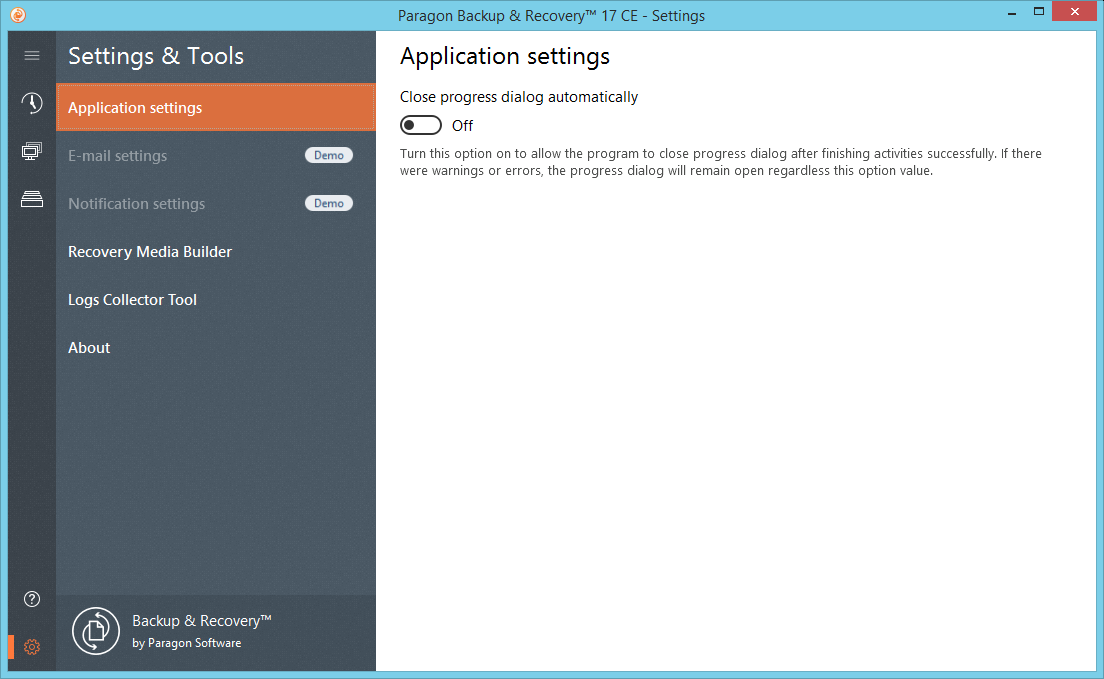
Task: Select the computers monitor icon in sidebar
Action: coord(32,151)
